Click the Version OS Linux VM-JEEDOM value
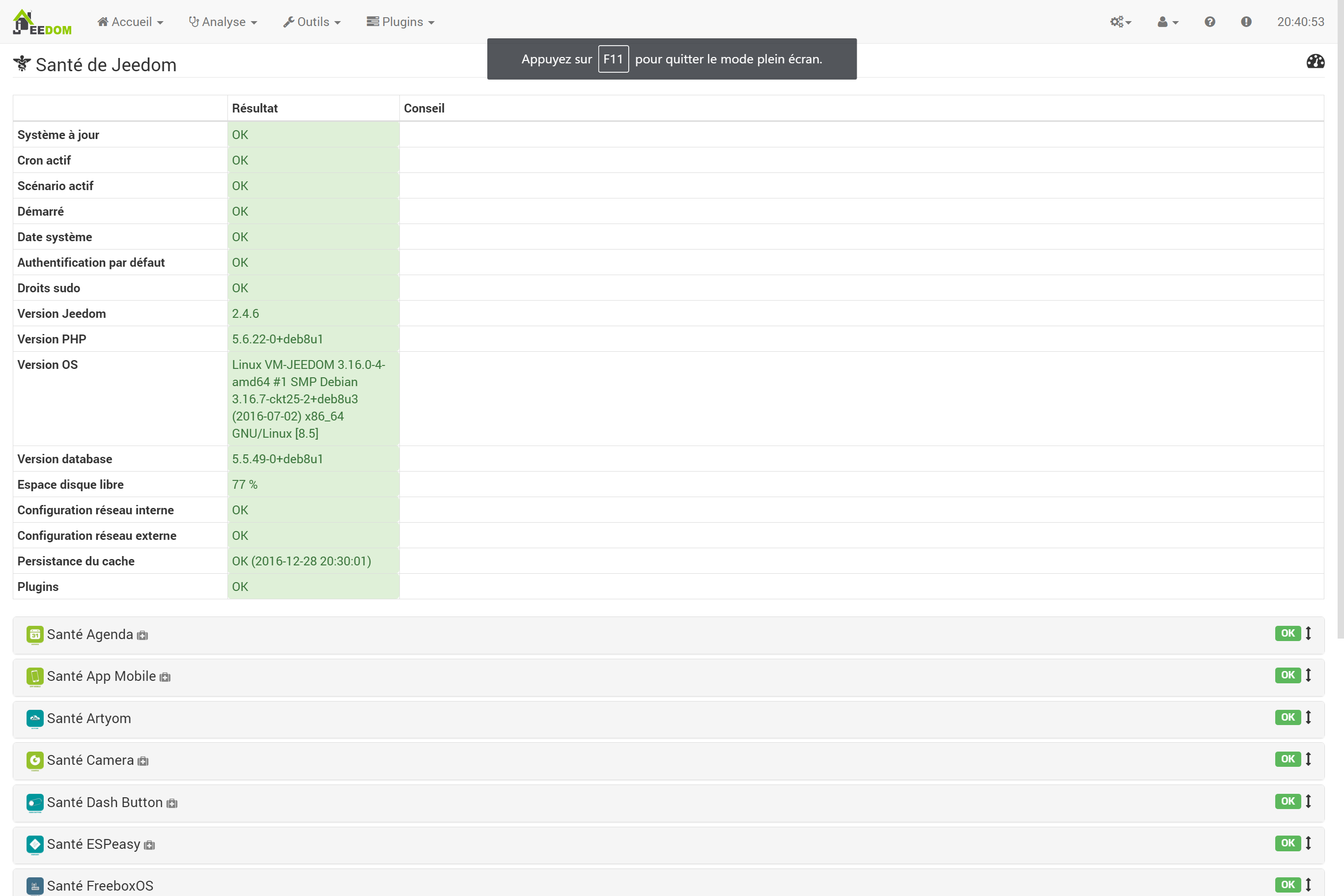This screenshot has width=1344, height=896. click(308, 399)
